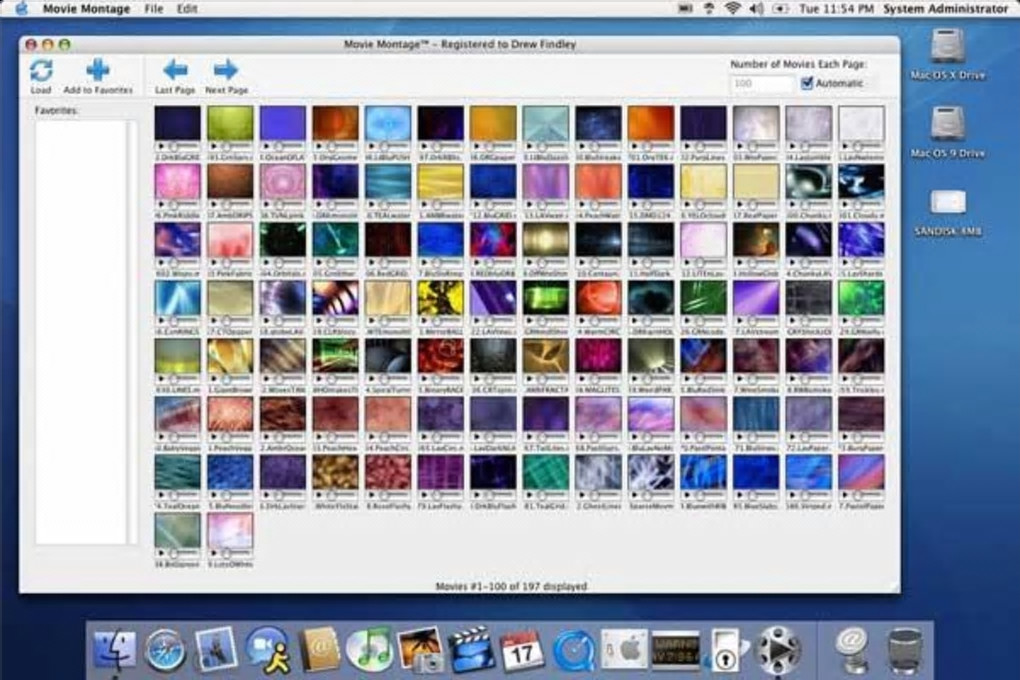Open iChat from the Dock
The height and width of the screenshot is (680, 1020).
[x=267, y=649]
